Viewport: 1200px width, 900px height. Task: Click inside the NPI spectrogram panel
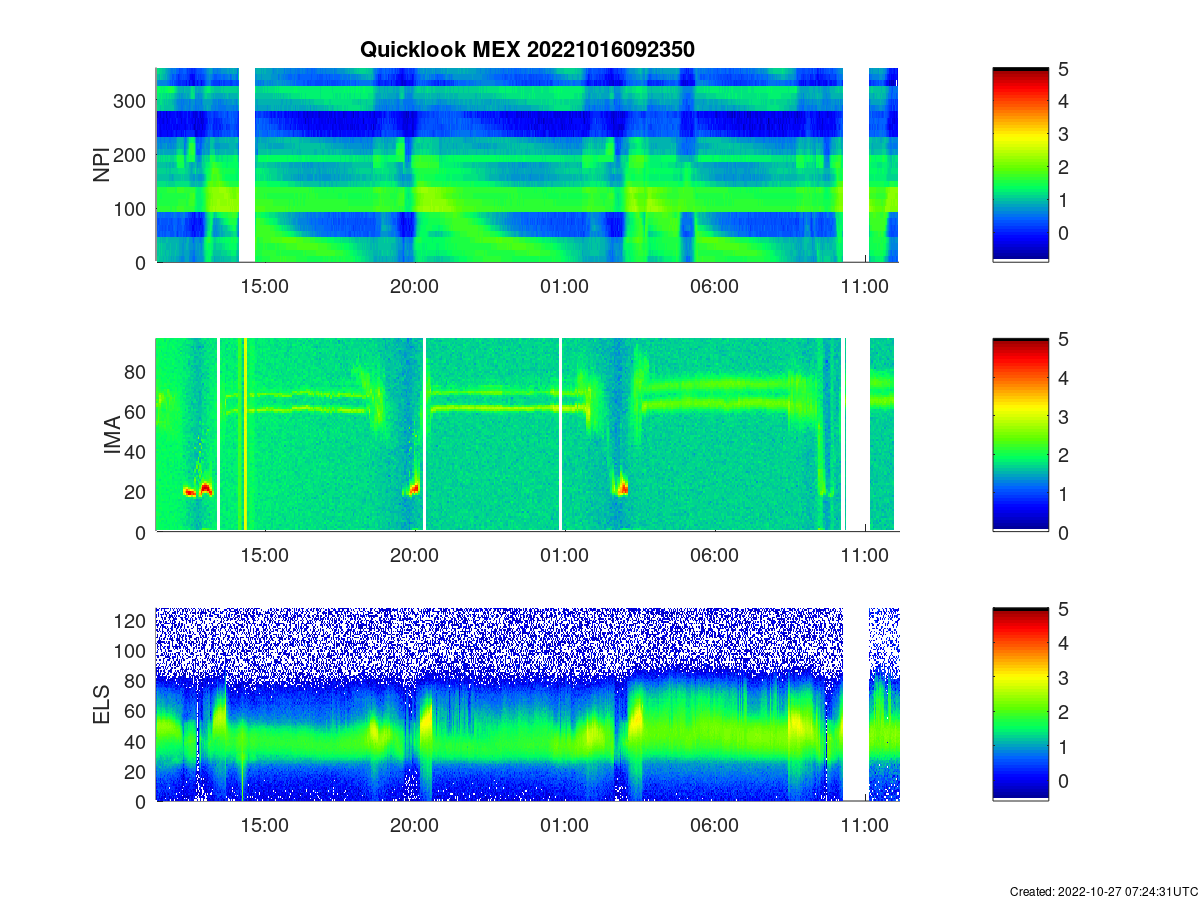527,165
